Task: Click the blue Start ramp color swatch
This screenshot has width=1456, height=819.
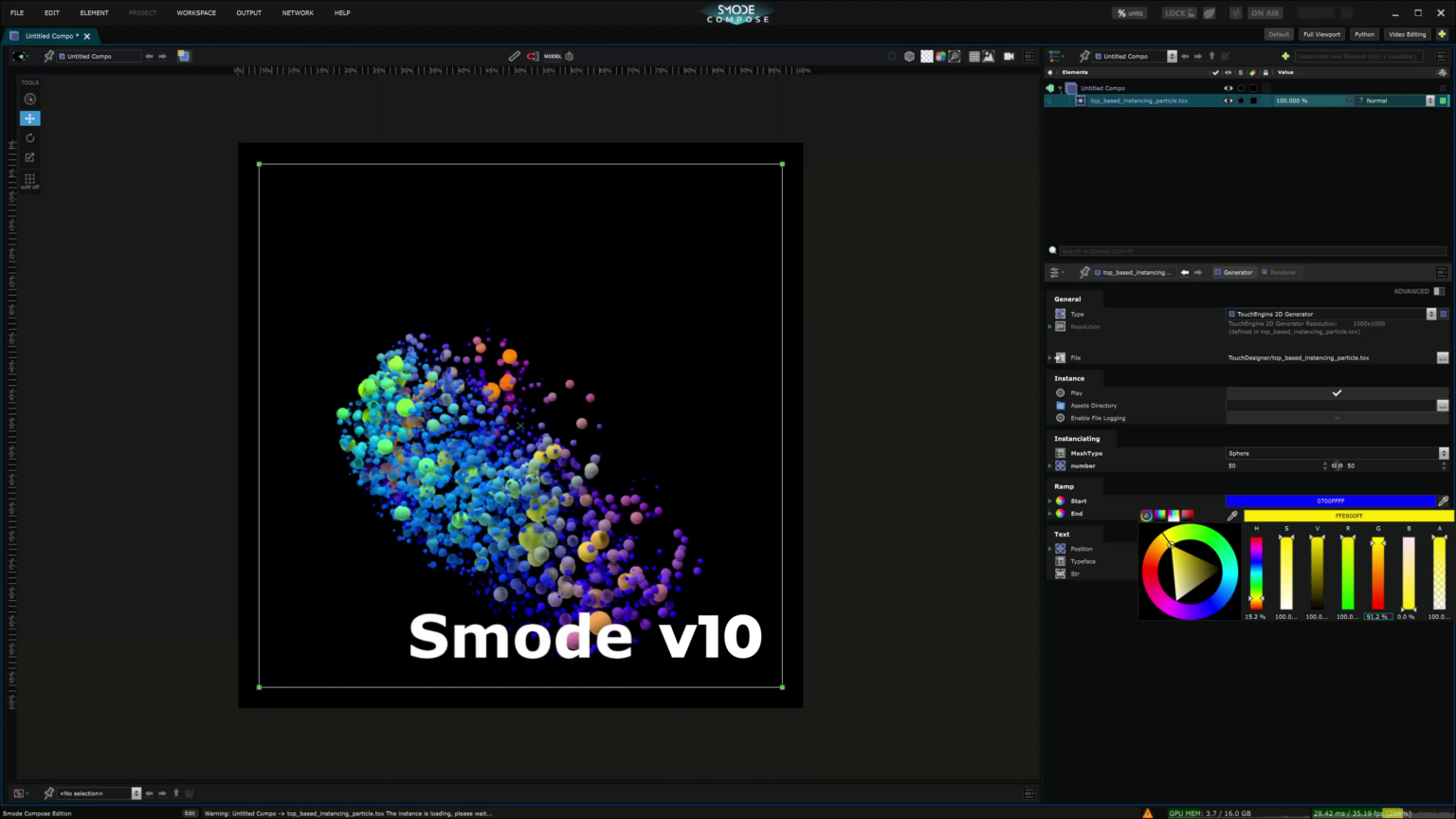Action: (1331, 500)
